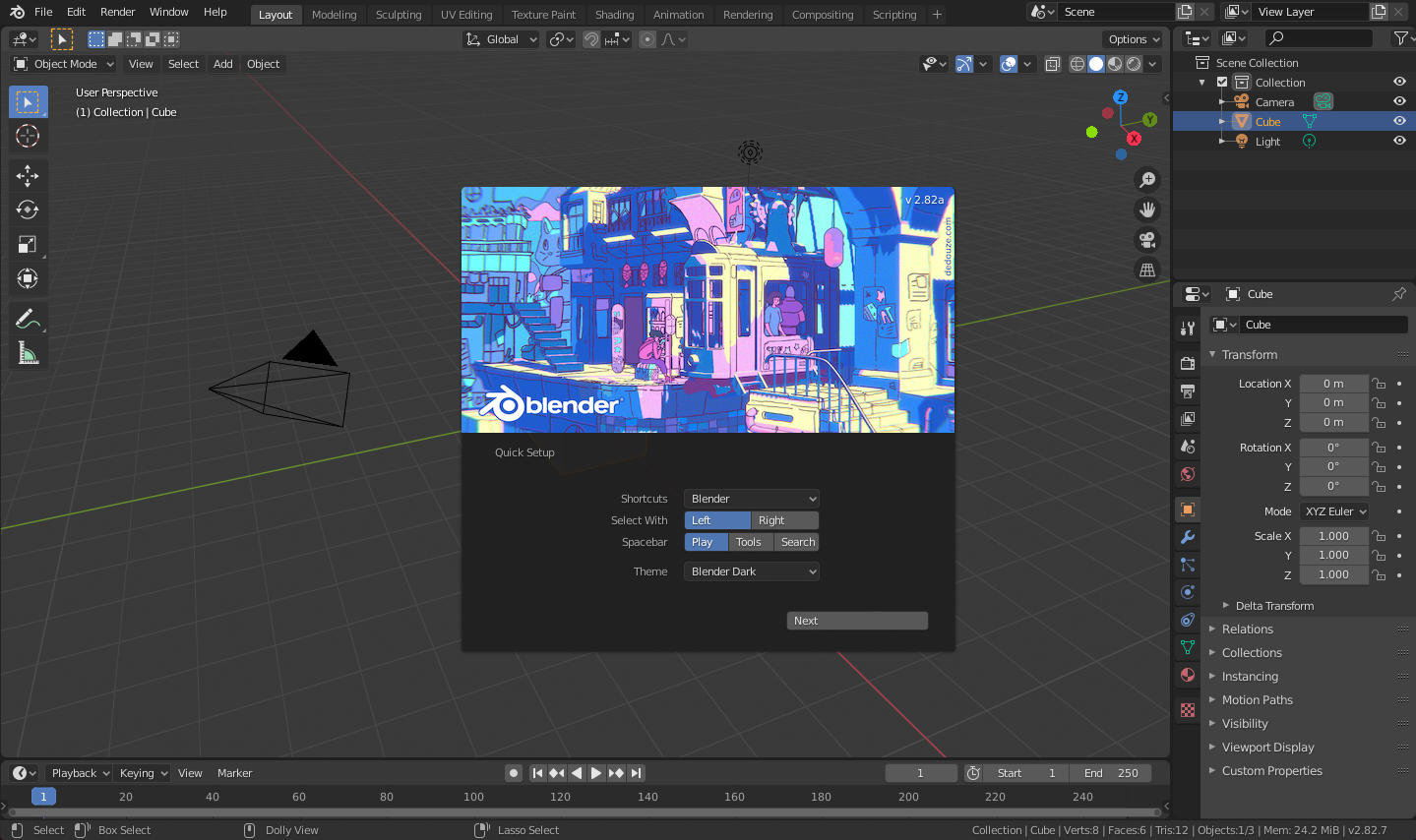
Task: Open the Render menu
Action: pyautogui.click(x=117, y=12)
